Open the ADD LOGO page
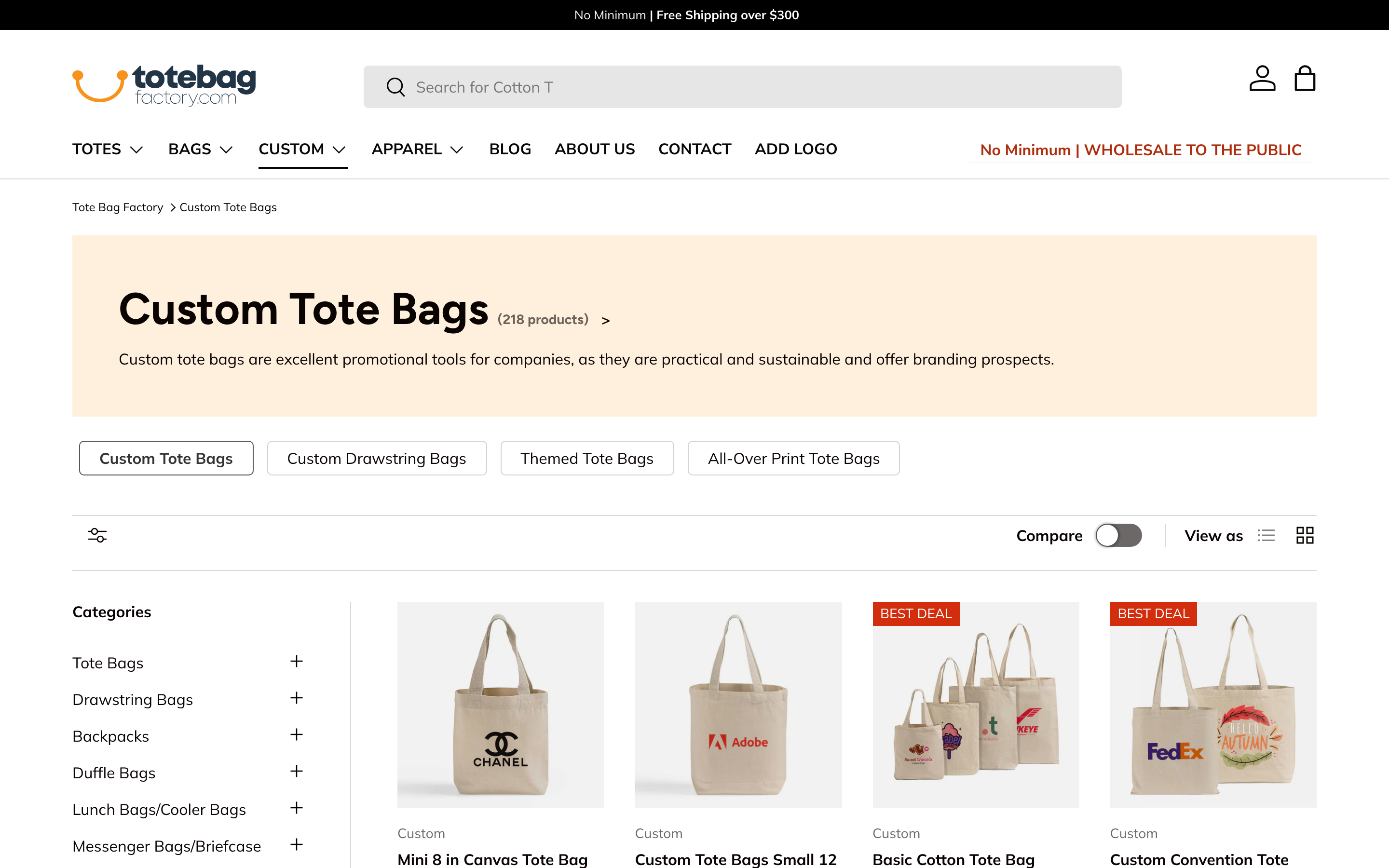The height and width of the screenshot is (868, 1389). pos(795,149)
